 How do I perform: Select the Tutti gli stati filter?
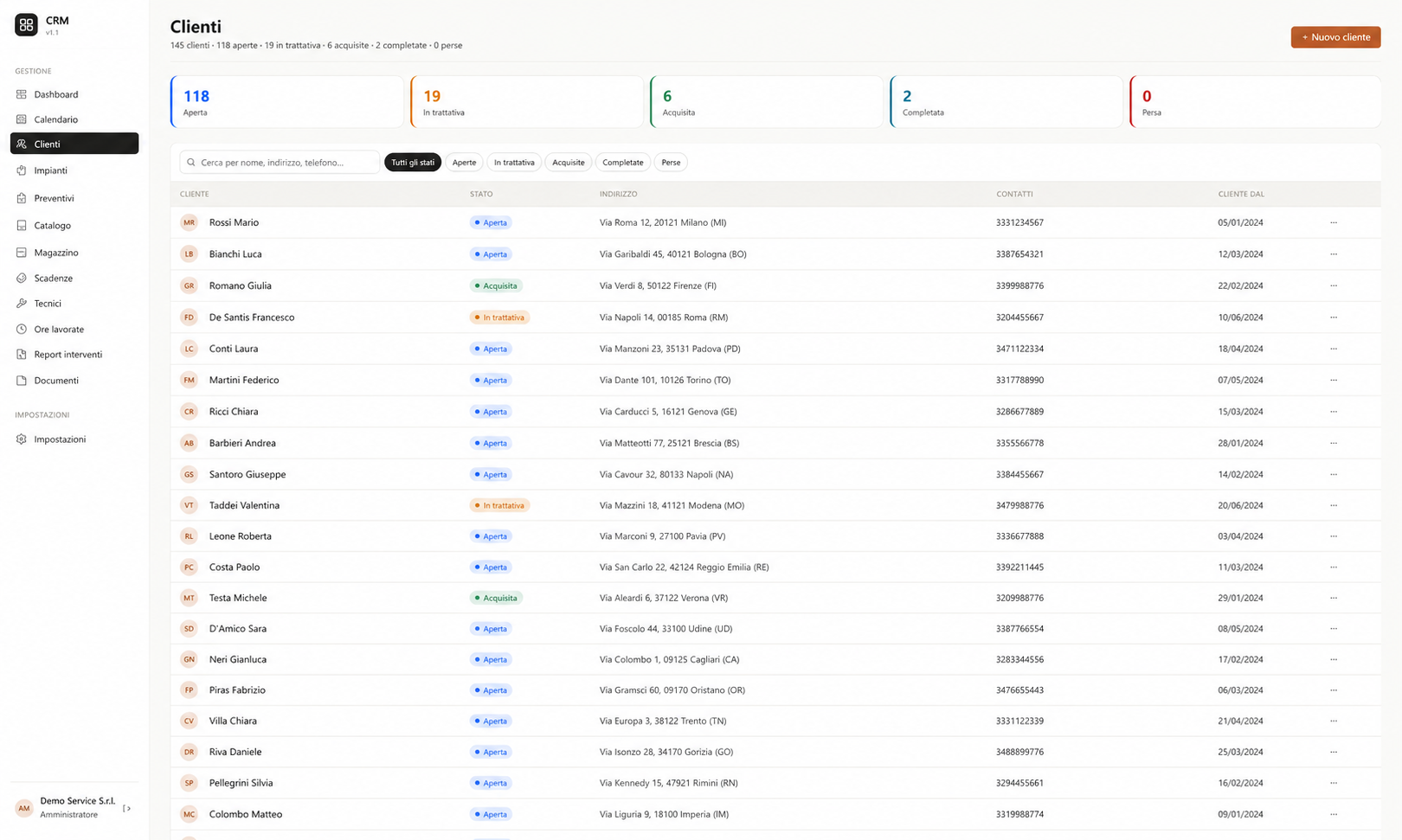[413, 163]
